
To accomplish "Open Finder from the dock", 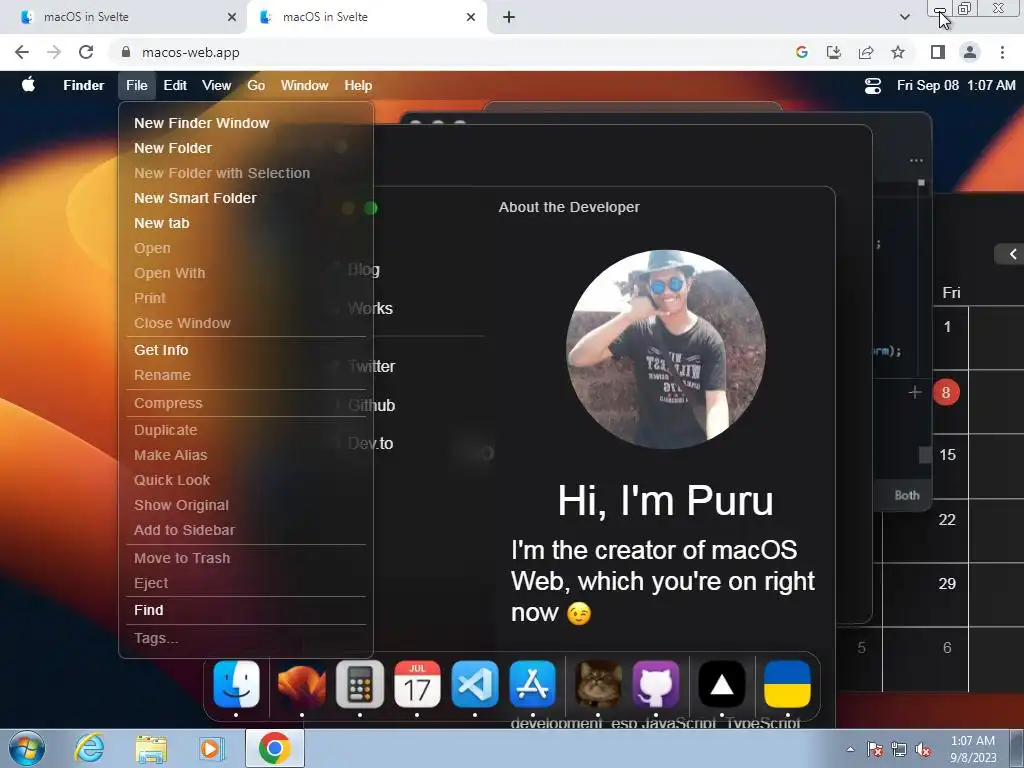I will 236,684.
